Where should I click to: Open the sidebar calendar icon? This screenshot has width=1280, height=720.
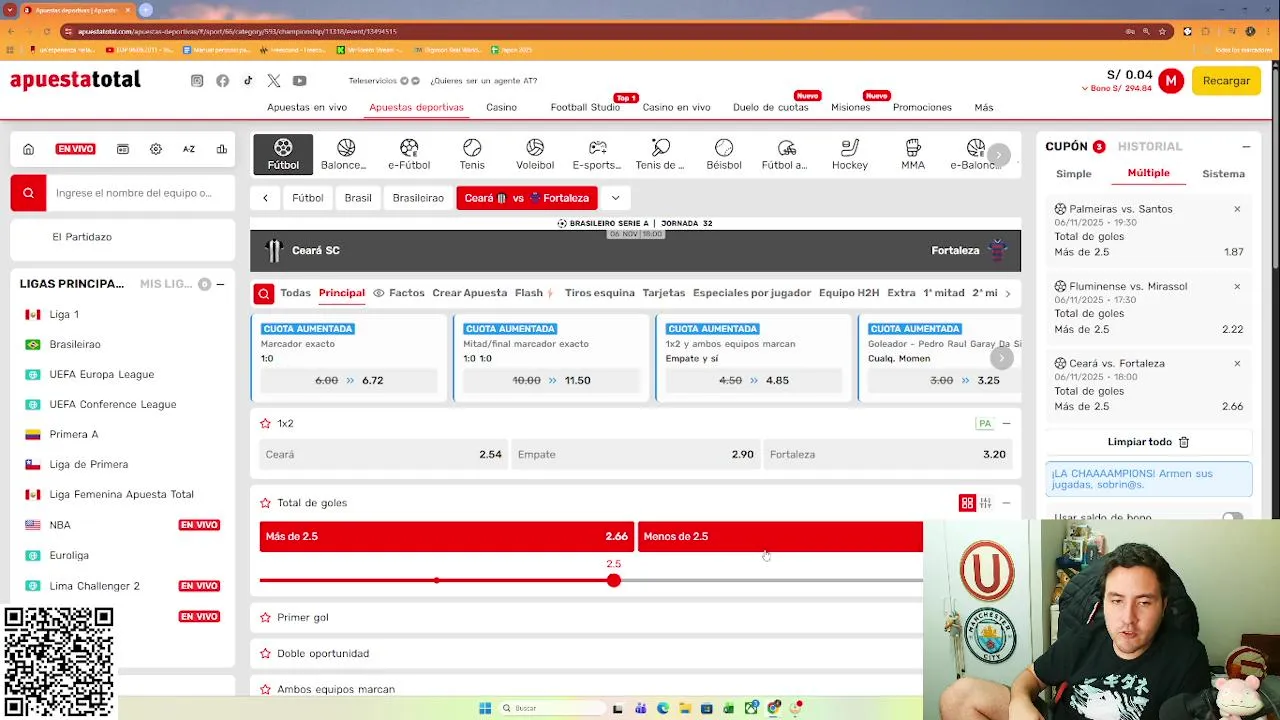(x=122, y=149)
